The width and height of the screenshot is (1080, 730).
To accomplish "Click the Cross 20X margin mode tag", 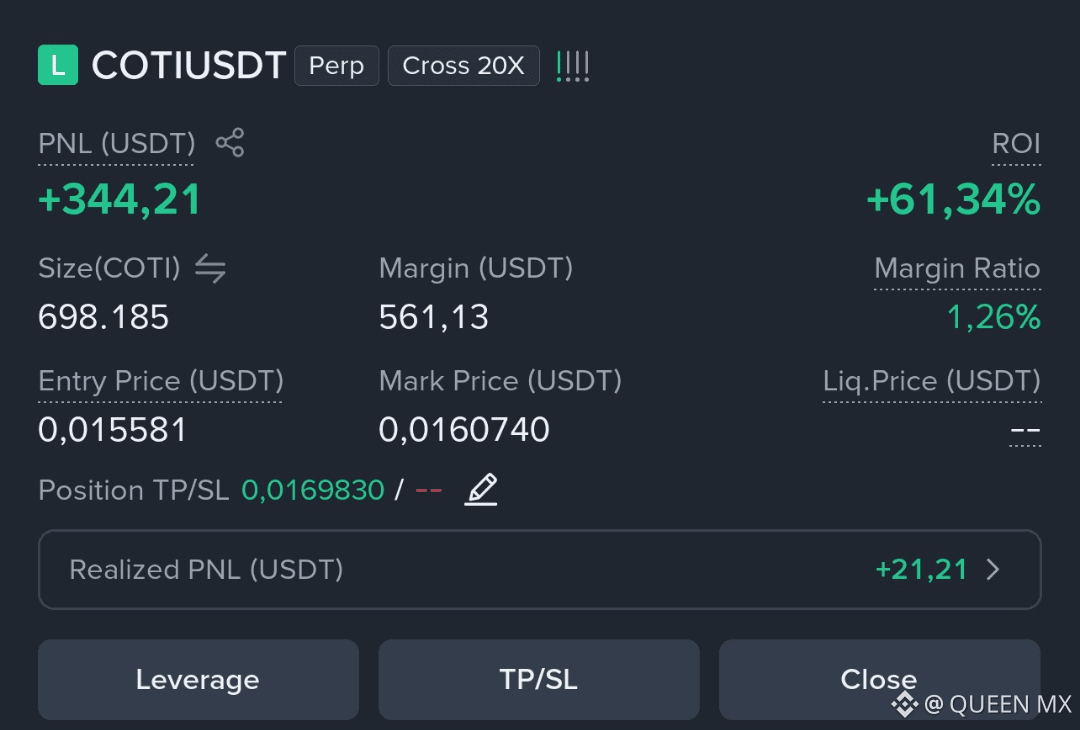I will 464,65.
